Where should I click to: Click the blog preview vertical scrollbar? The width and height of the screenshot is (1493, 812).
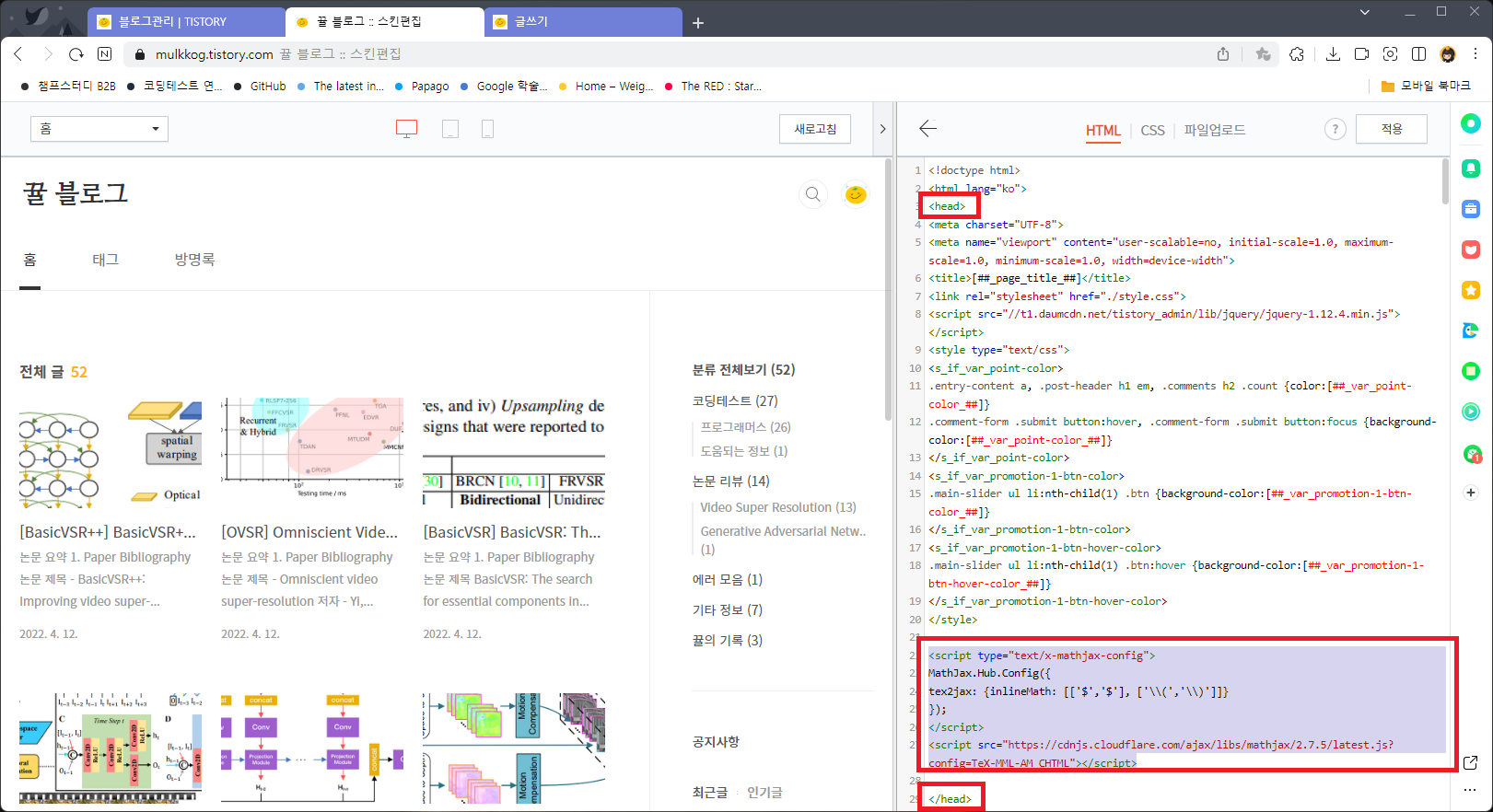click(888, 289)
